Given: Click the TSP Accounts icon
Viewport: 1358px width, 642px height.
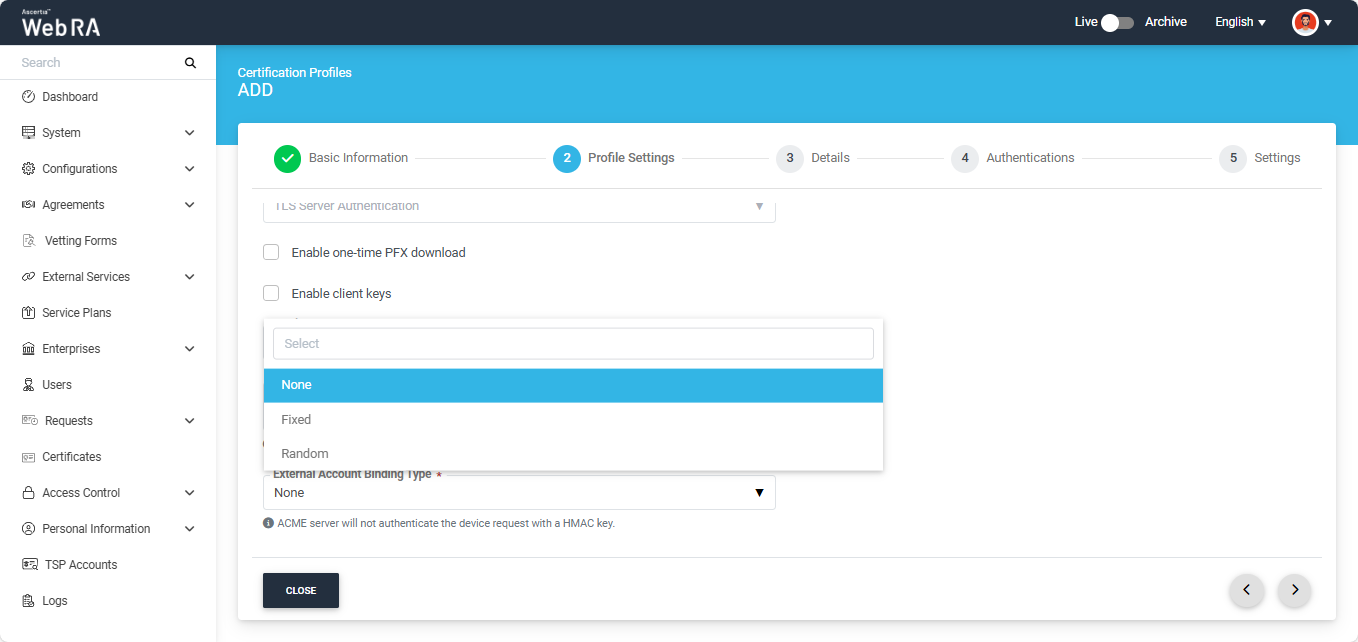Looking at the screenshot, I should 29,565.
